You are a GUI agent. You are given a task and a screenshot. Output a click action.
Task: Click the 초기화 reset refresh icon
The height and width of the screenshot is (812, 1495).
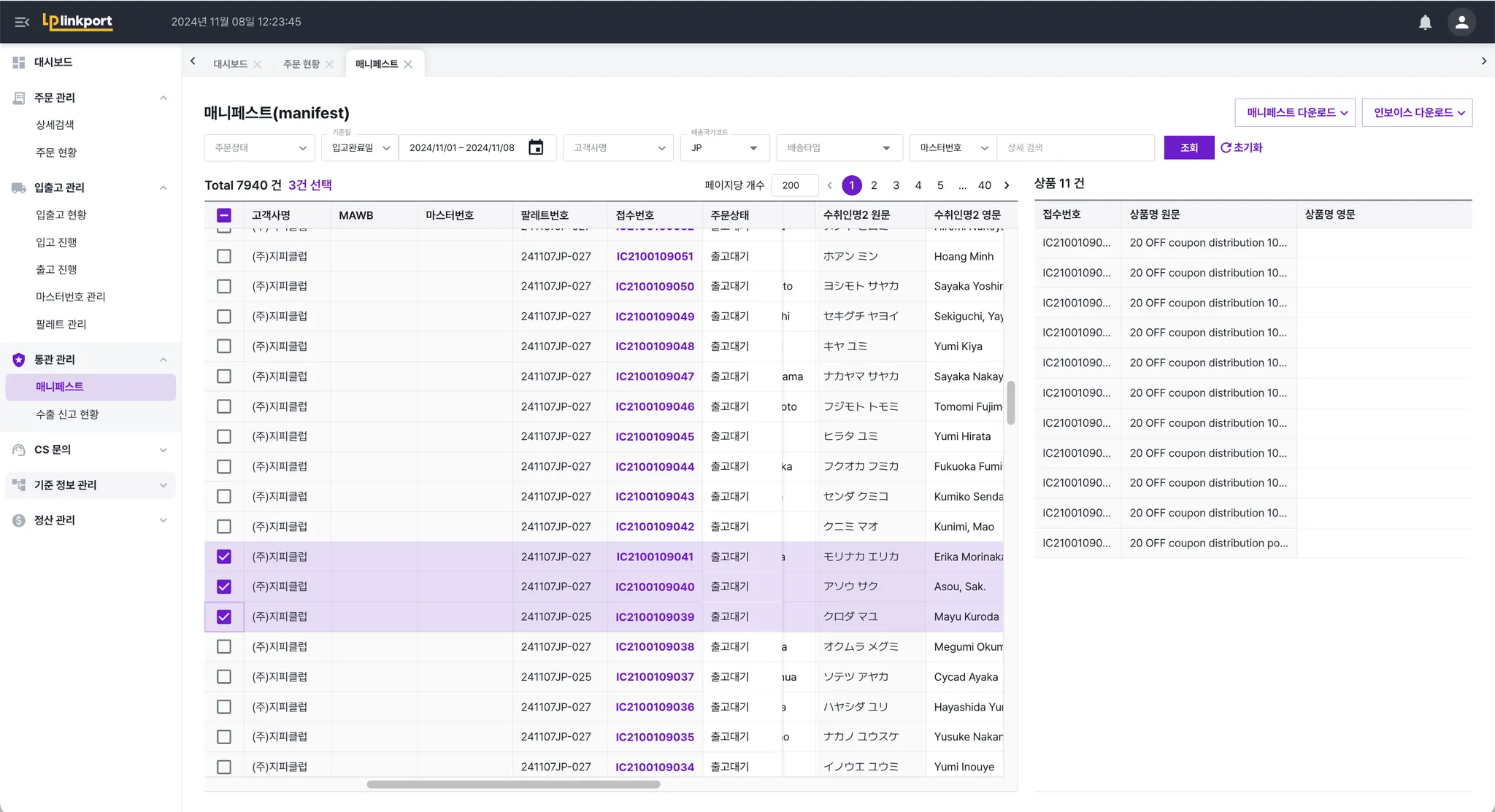[x=1226, y=147]
